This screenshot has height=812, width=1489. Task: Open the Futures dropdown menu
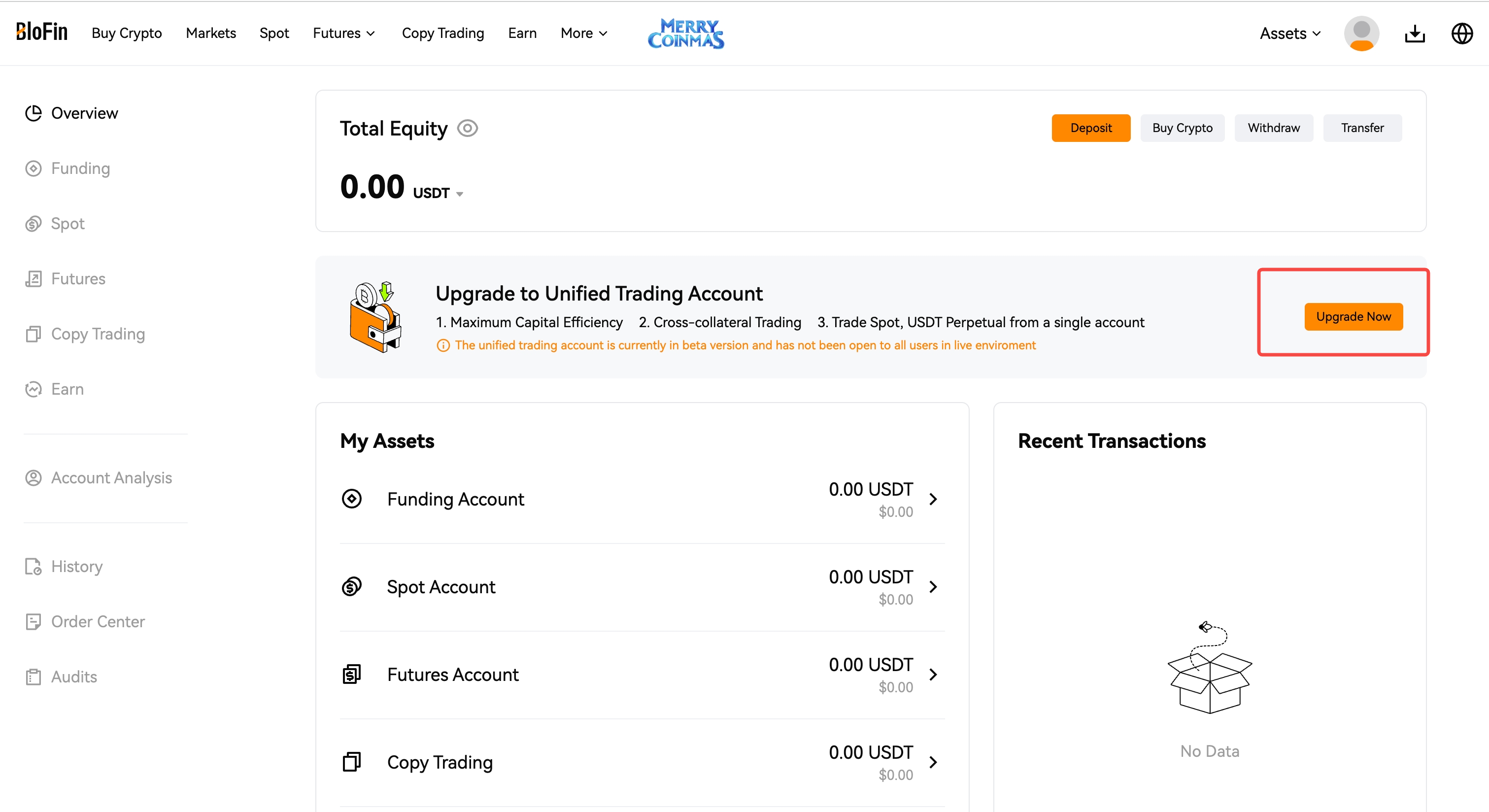(x=344, y=34)
